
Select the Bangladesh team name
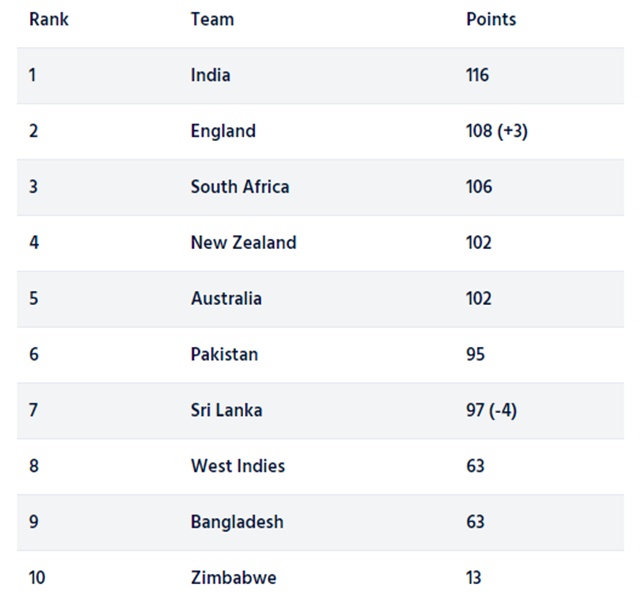(237, 522)
